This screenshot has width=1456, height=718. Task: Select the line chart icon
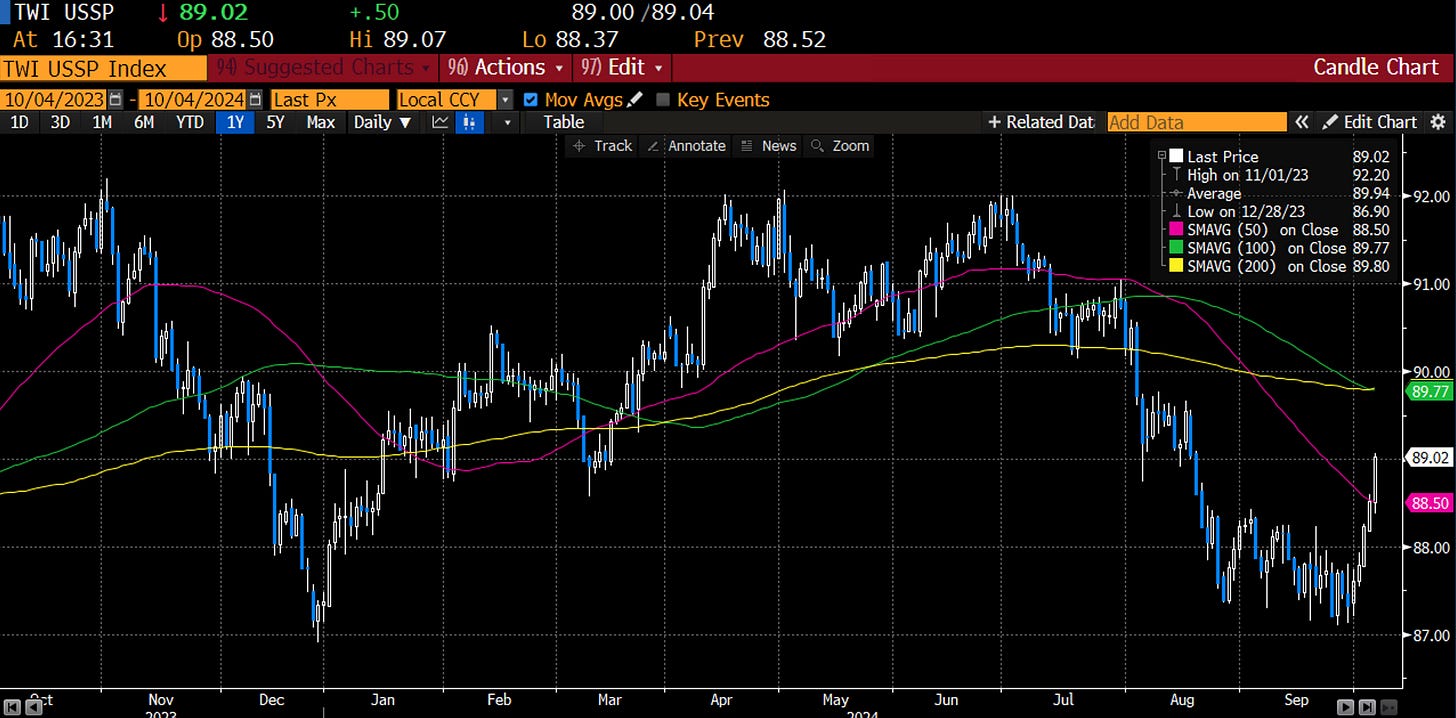pyautogui.click(x=440, y=122)
